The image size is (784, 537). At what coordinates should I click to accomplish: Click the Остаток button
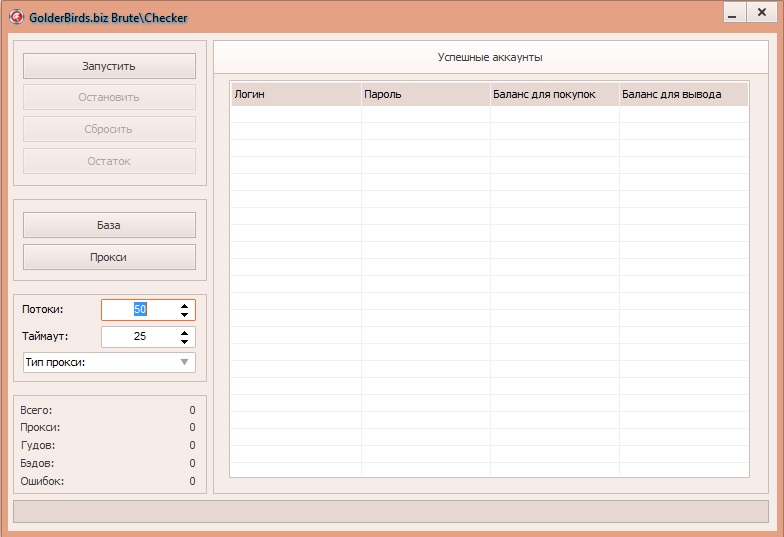(109, 162)
